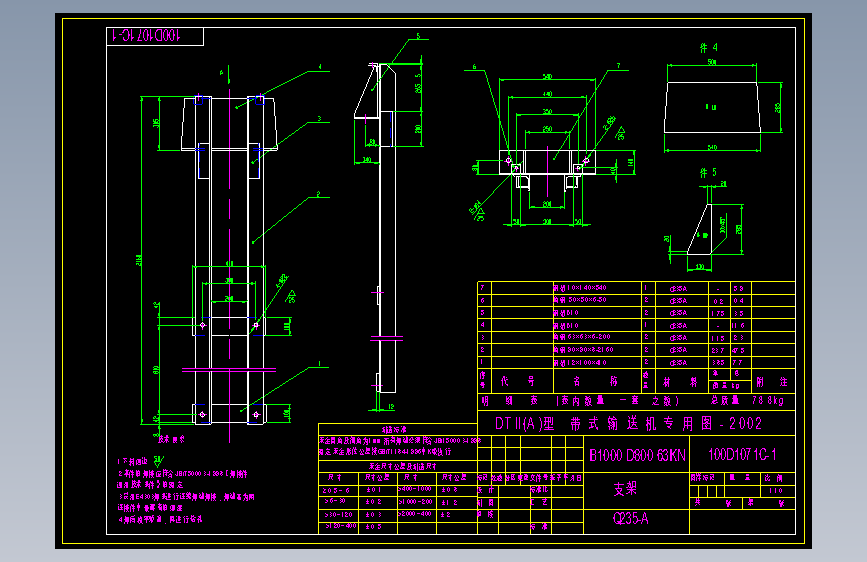This screenshot has width=867, height=562.
Task: Click the '10×140×540' parts list entry
Action: [x=579, y=288]
